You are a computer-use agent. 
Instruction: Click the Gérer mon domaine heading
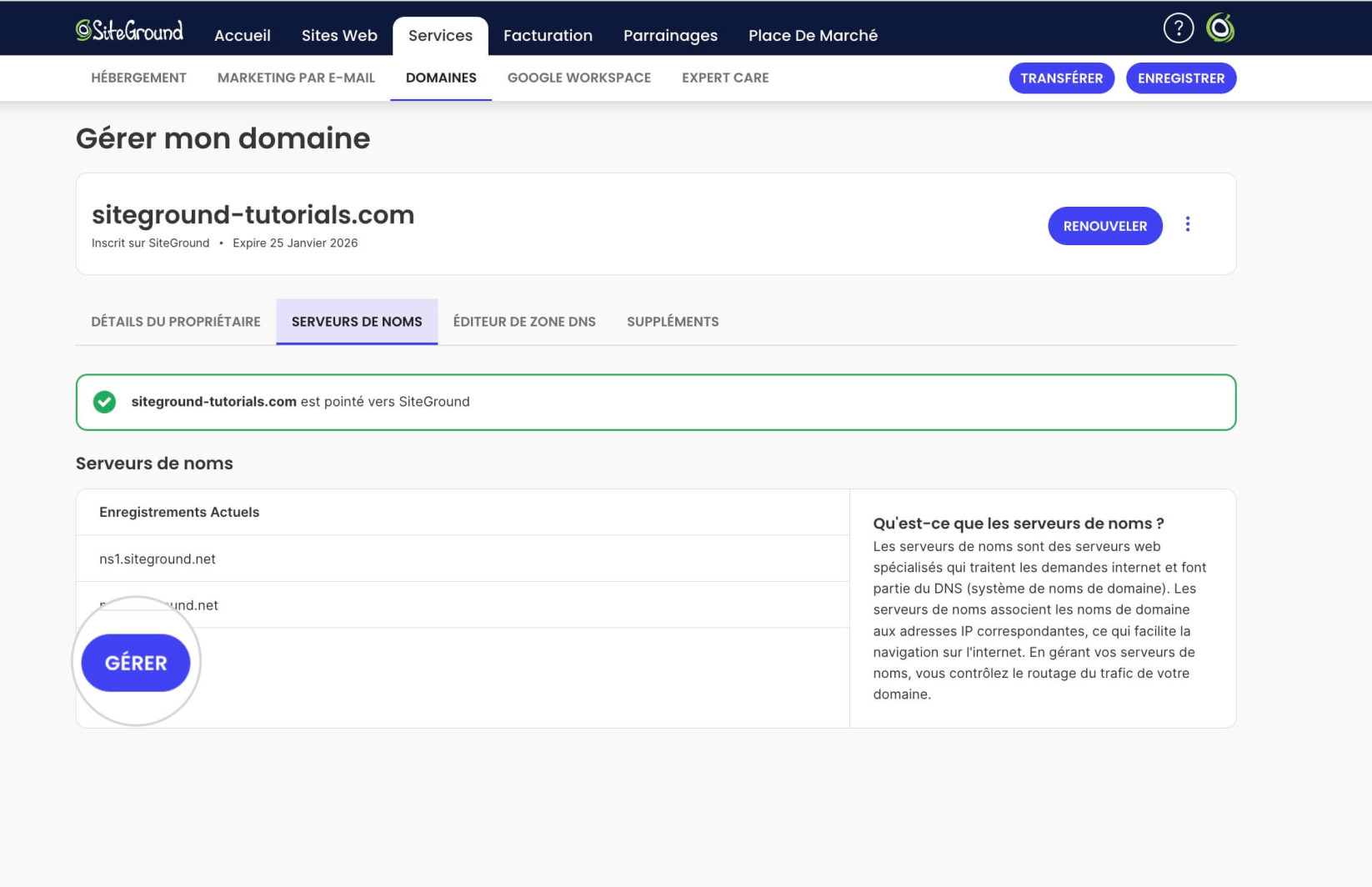pos(223,138)
